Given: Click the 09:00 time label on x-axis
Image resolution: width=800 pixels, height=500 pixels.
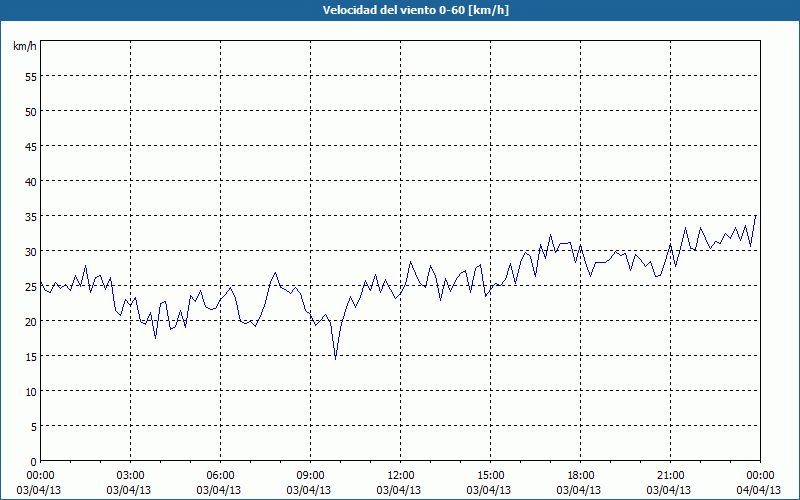Looking at the screenshot, I should (x=310, y=476).
